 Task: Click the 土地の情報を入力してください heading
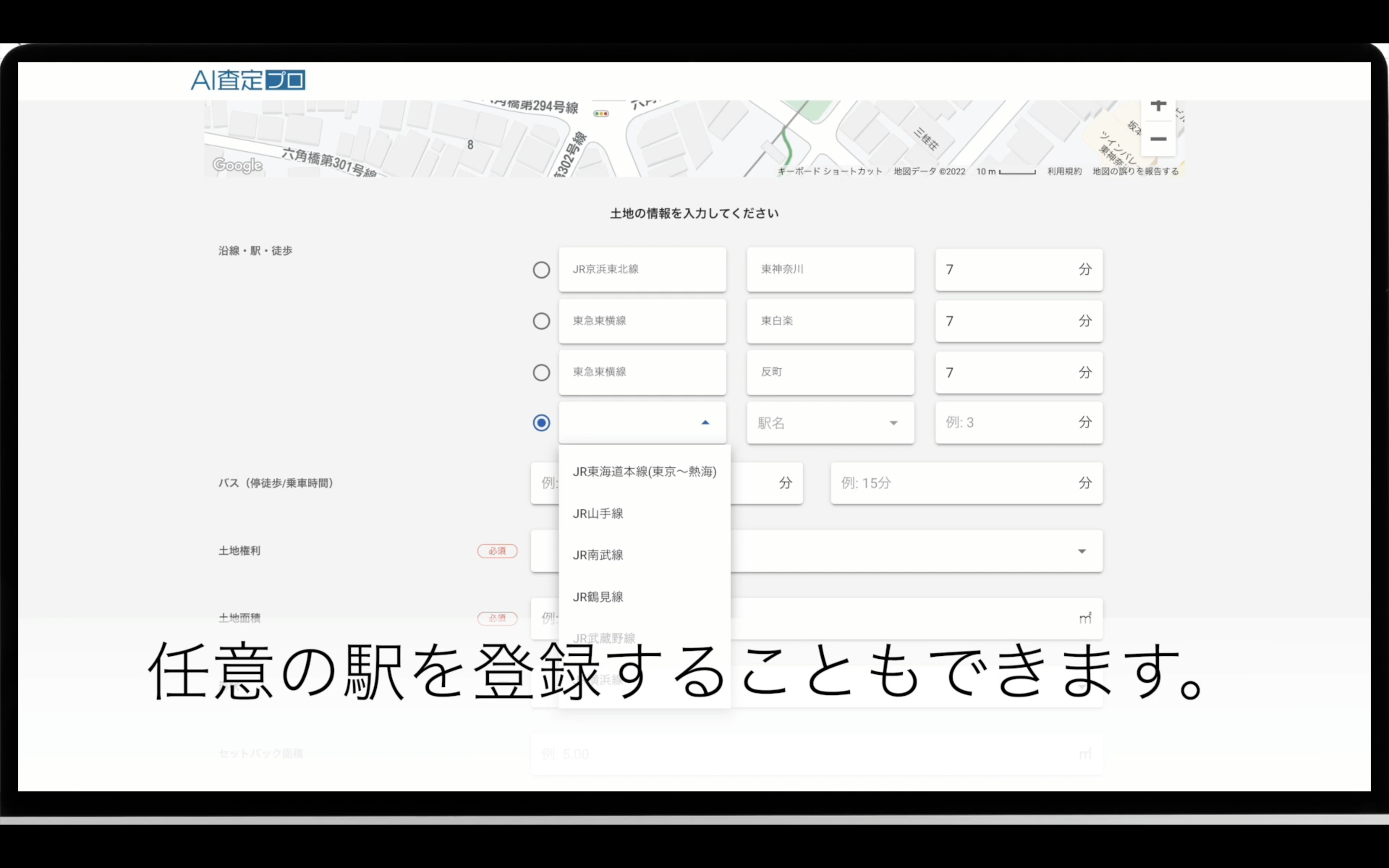(694, 214)
